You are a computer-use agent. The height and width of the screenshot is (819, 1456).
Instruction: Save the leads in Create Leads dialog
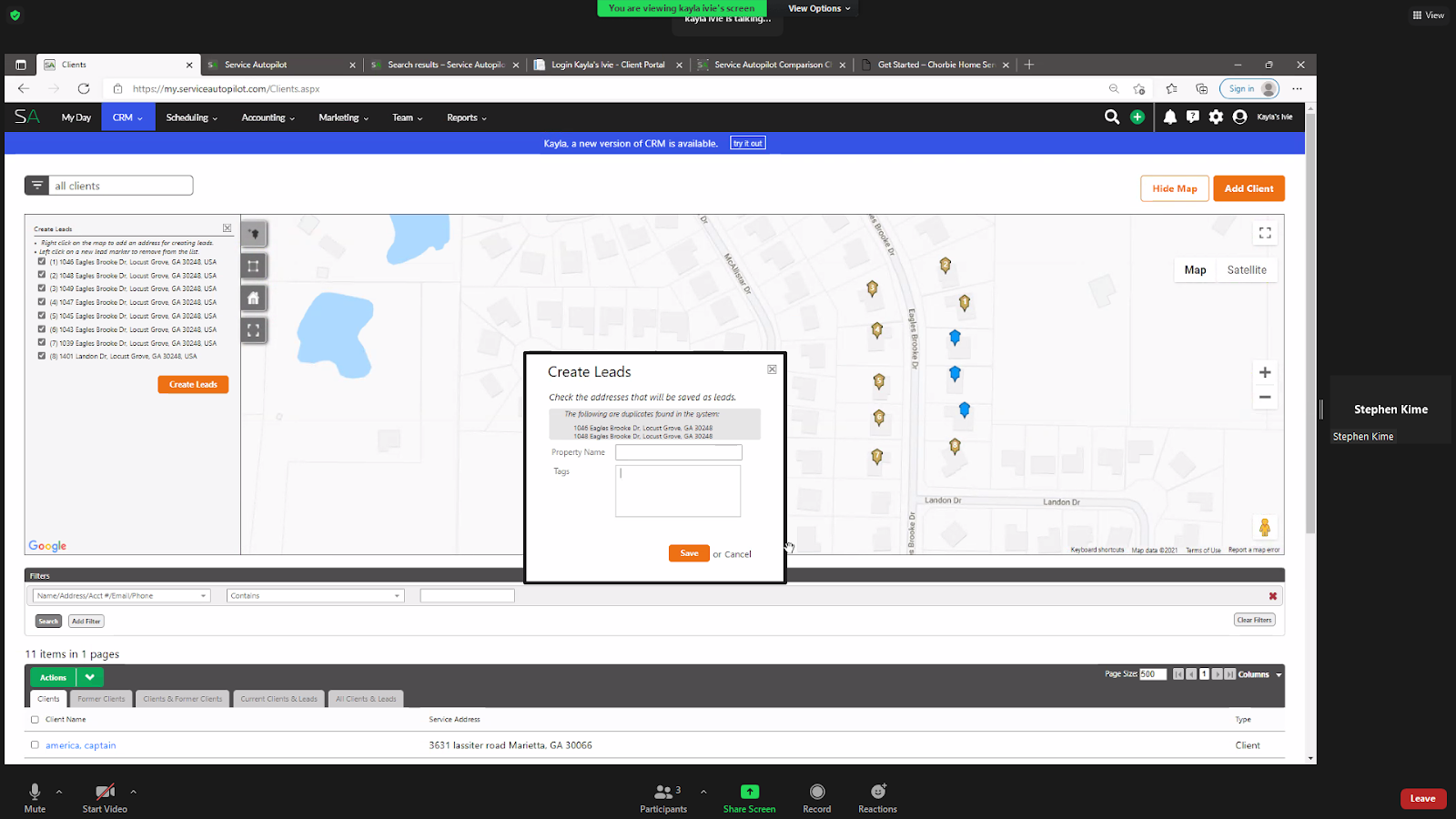689,553
